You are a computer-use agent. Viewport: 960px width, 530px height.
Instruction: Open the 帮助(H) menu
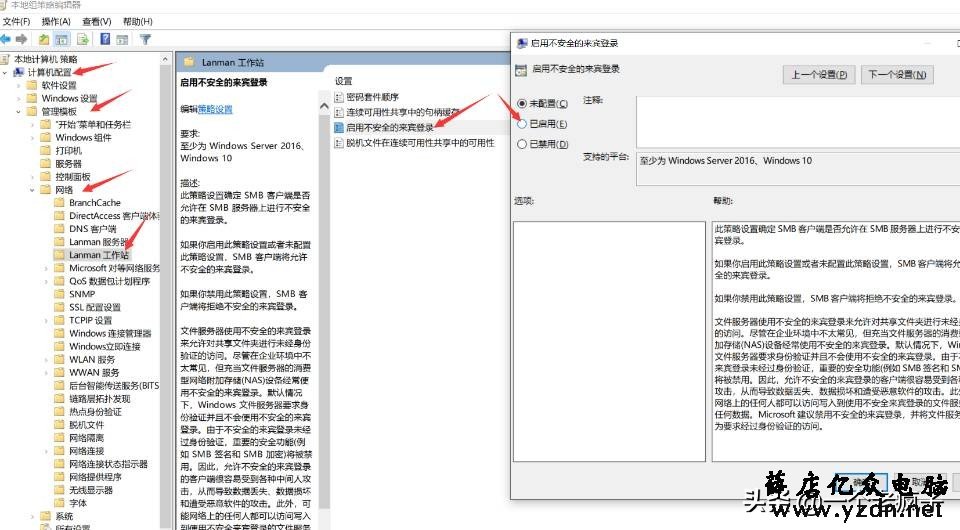pos(138,21)
